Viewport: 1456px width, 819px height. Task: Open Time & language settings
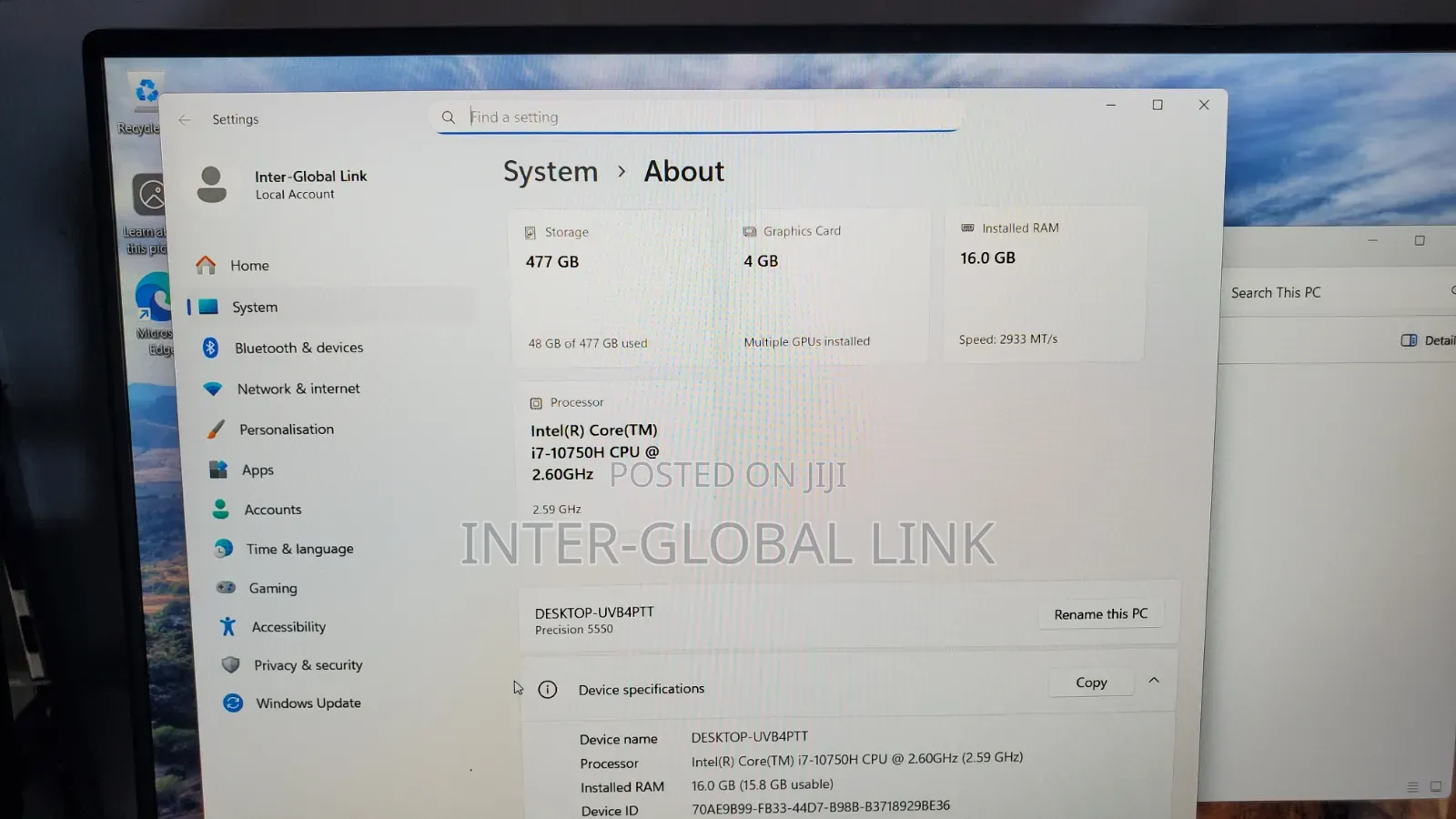pos(299,549)
